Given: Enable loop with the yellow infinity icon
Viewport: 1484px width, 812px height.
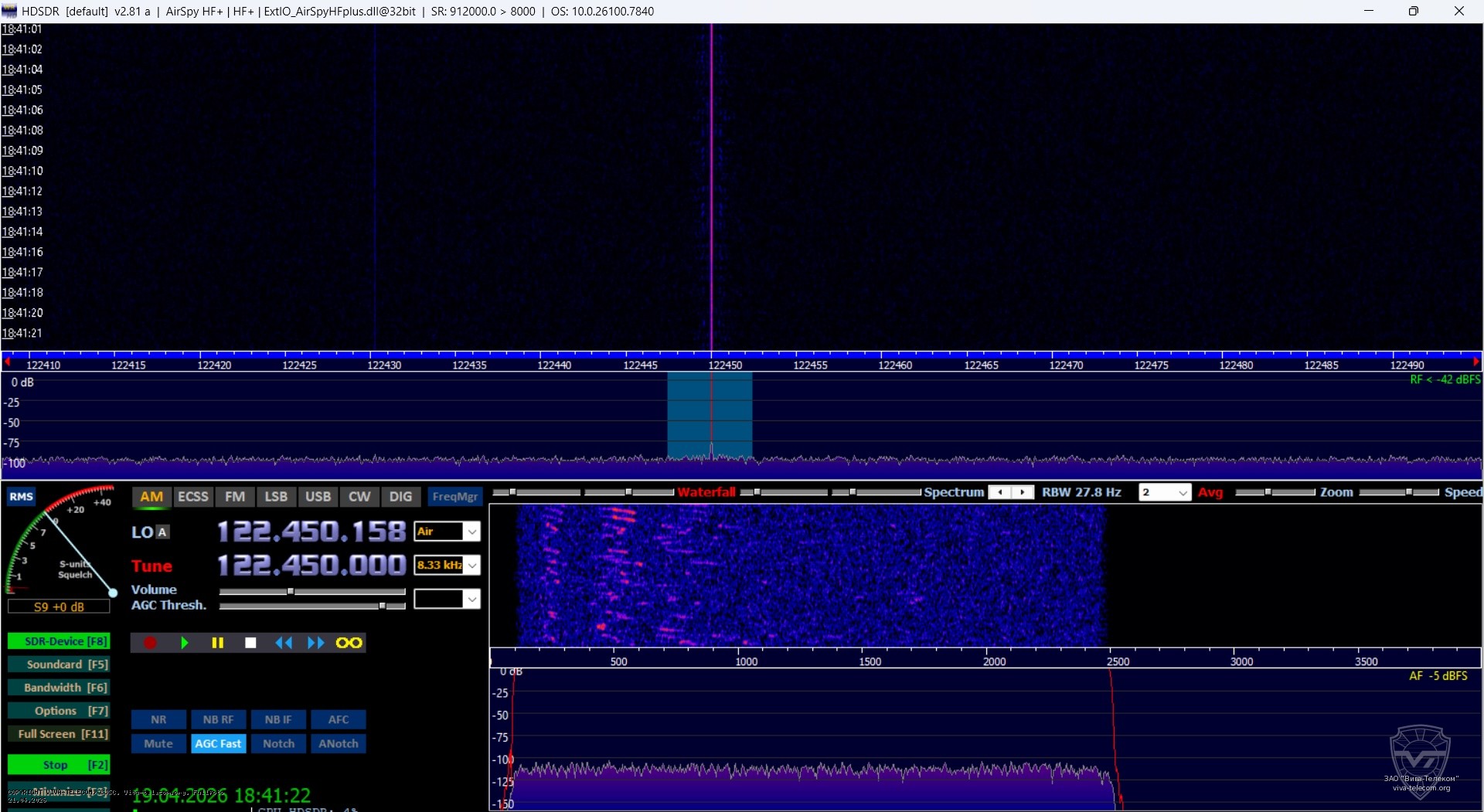Looking at the screenshot, I should [348, 642].
